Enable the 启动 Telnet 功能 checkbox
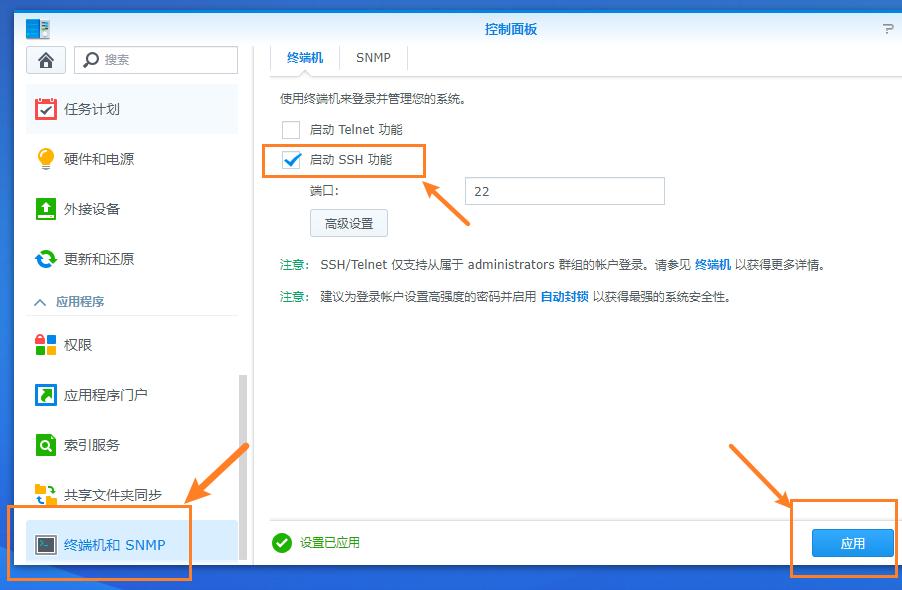 (293, 129)
